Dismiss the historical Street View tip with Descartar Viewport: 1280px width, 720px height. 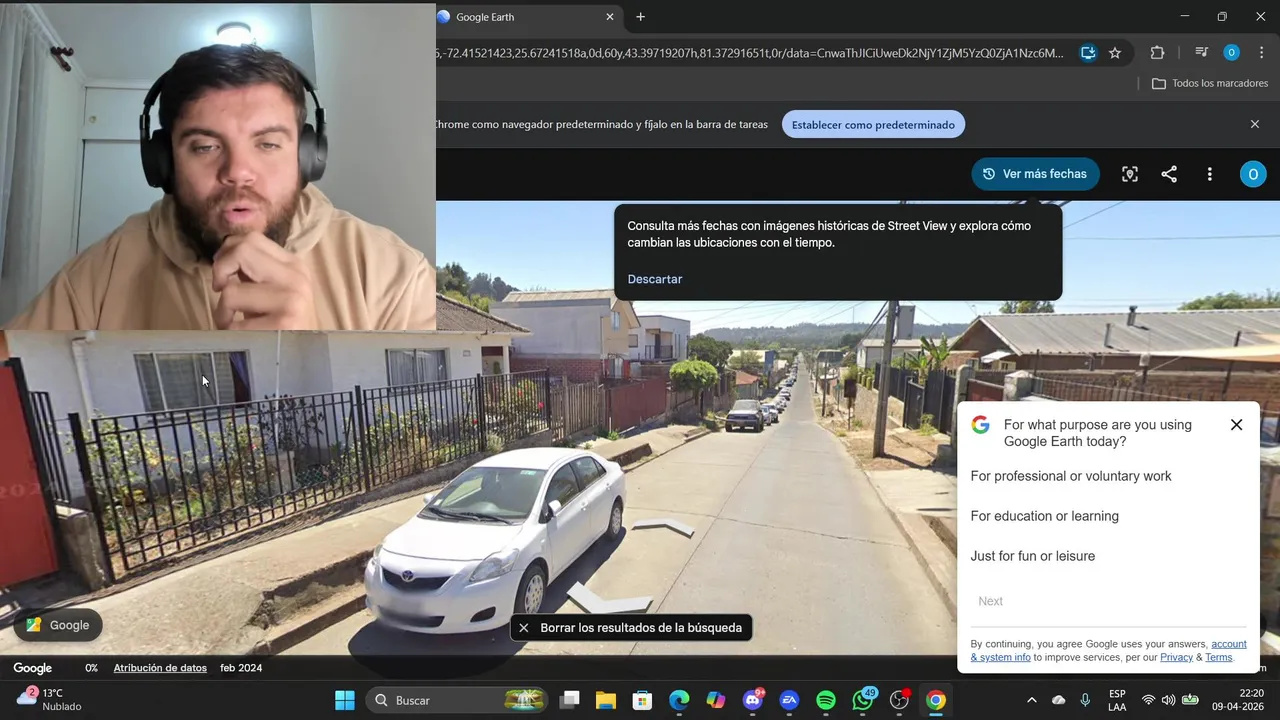(655, 279)
